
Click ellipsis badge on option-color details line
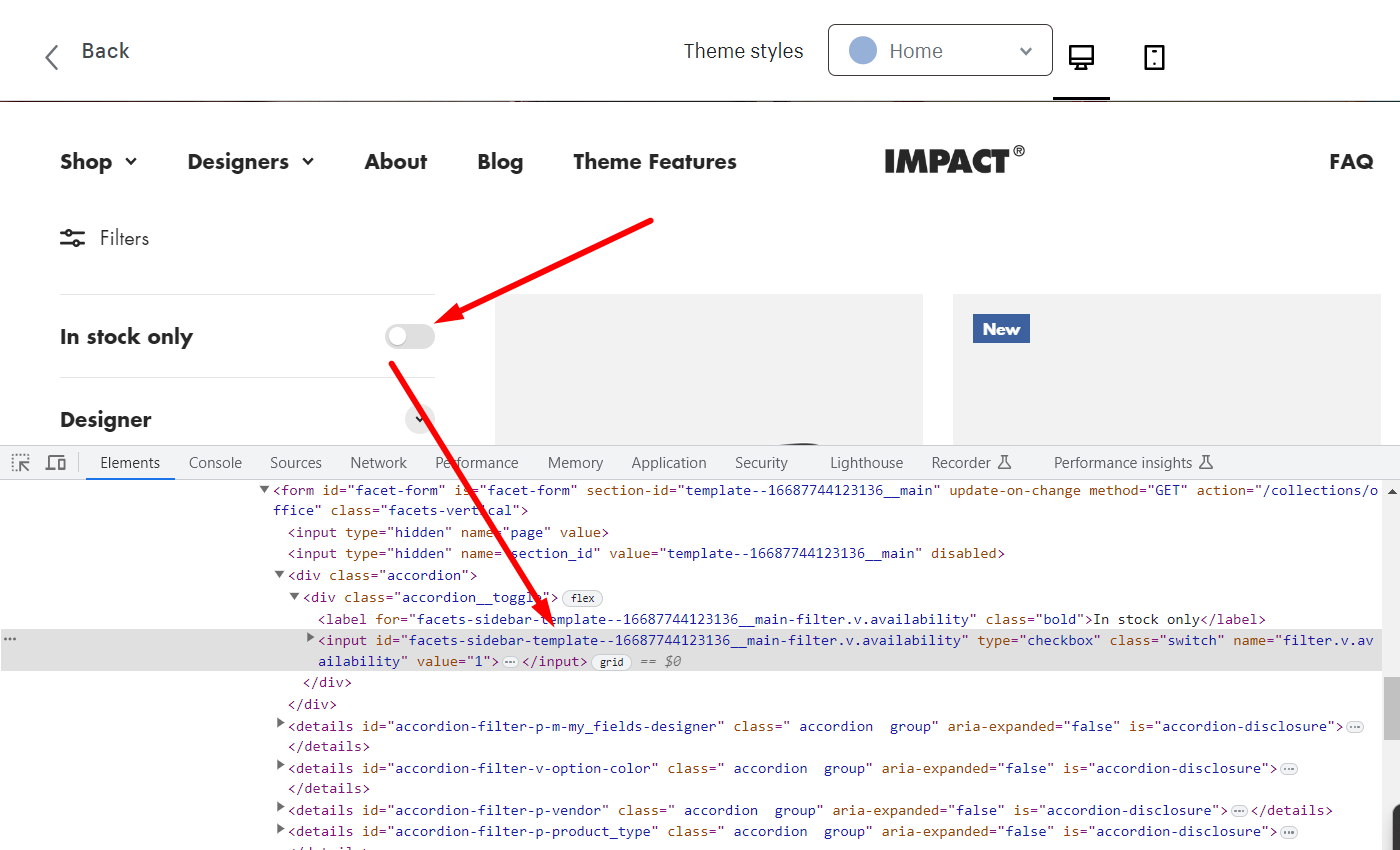[1289, 769]
